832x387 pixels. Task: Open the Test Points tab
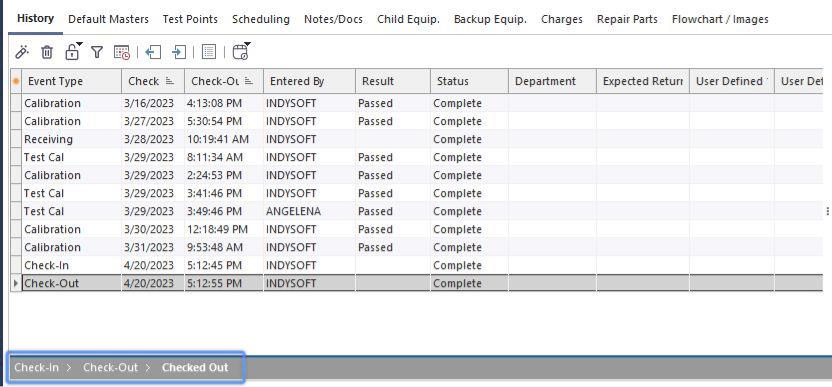[x=190, y=19]
